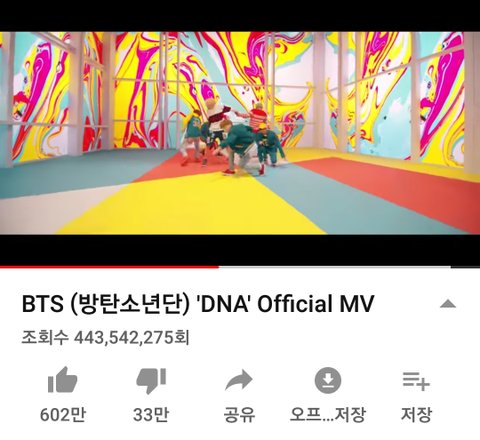The image size is (480, 440).
Task: Open the share arrow icon
Action: coord(239,380)
